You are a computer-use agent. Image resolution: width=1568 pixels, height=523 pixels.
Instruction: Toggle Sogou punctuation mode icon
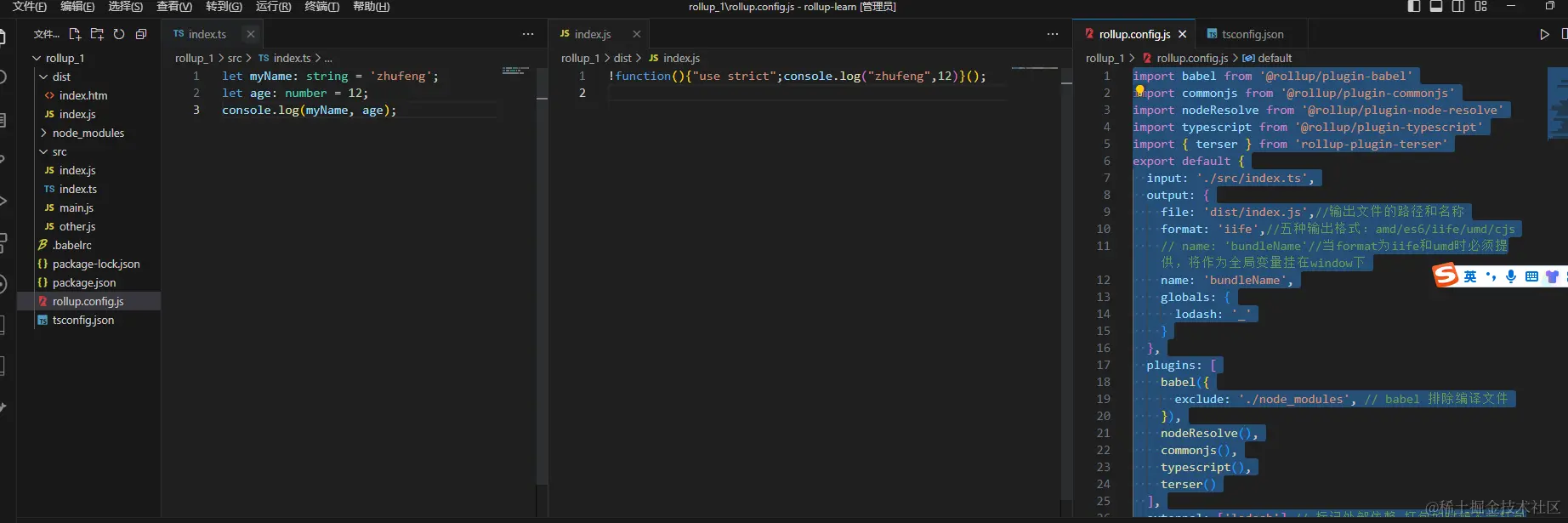(1491, 276)
